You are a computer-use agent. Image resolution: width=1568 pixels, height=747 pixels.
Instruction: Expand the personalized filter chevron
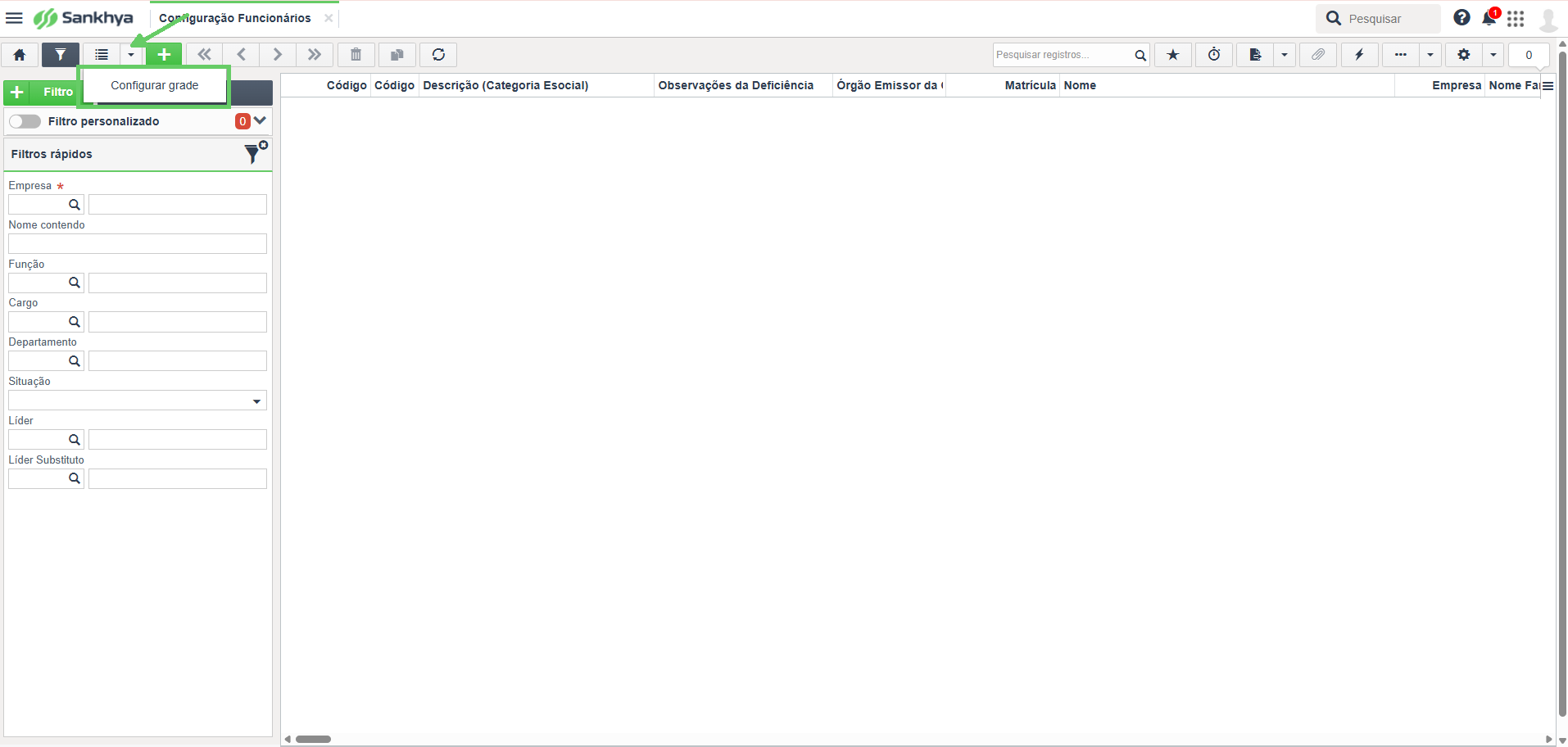pos(261,120)
